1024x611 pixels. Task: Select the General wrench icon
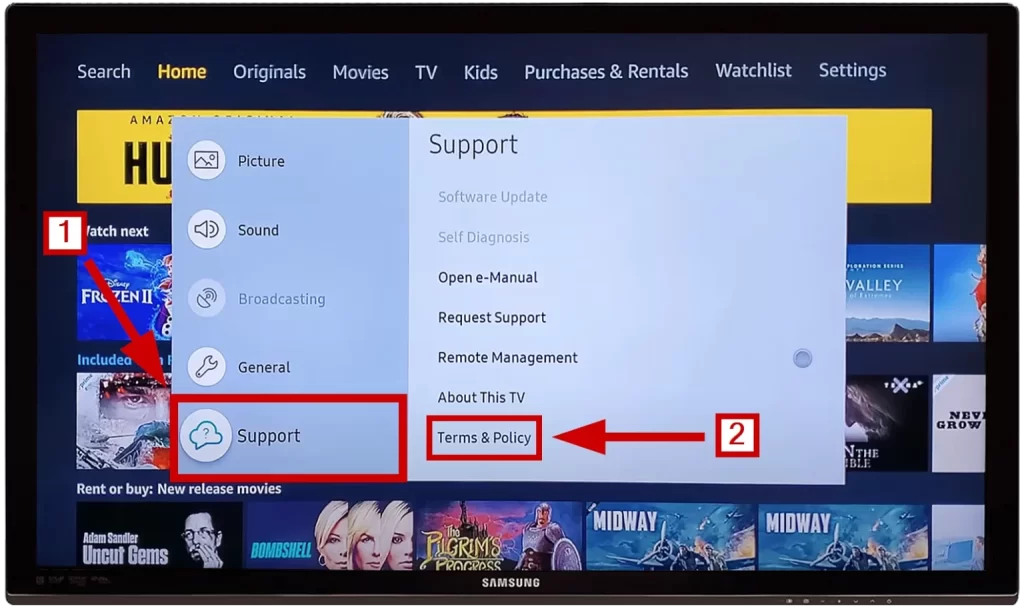coord(206,367)
